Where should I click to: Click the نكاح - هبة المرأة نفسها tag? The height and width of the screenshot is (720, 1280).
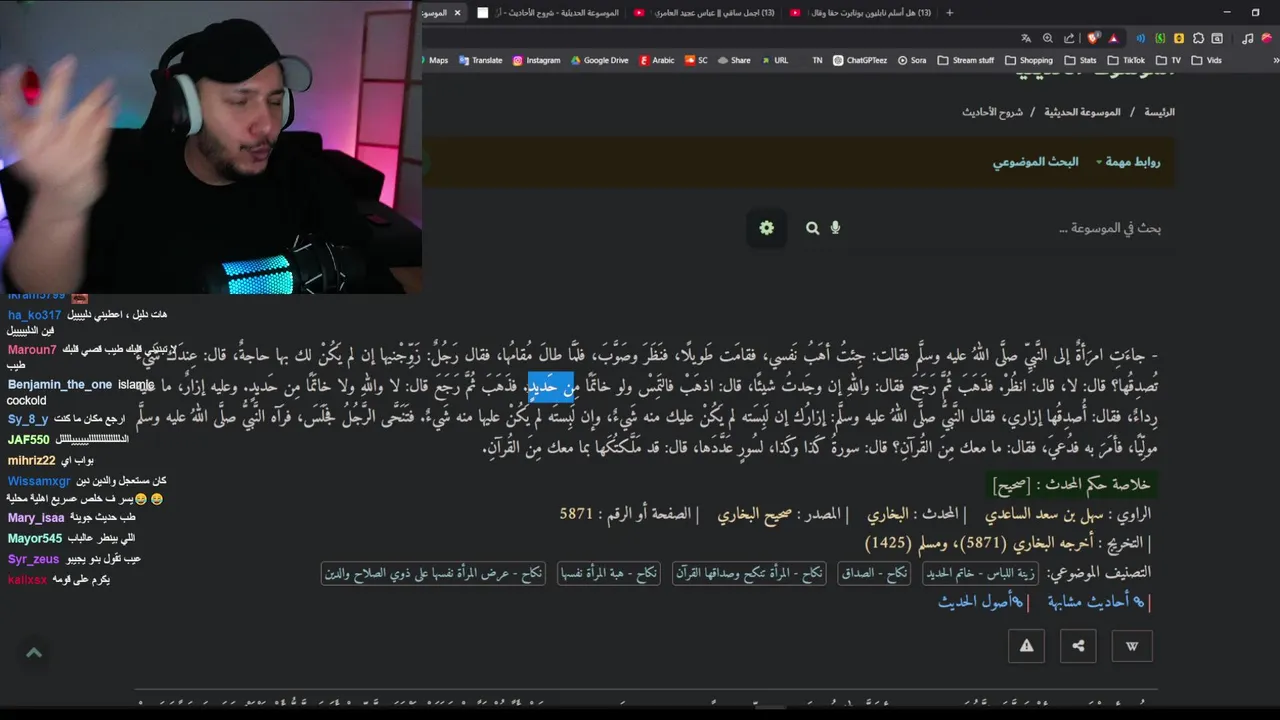(608, 573)
